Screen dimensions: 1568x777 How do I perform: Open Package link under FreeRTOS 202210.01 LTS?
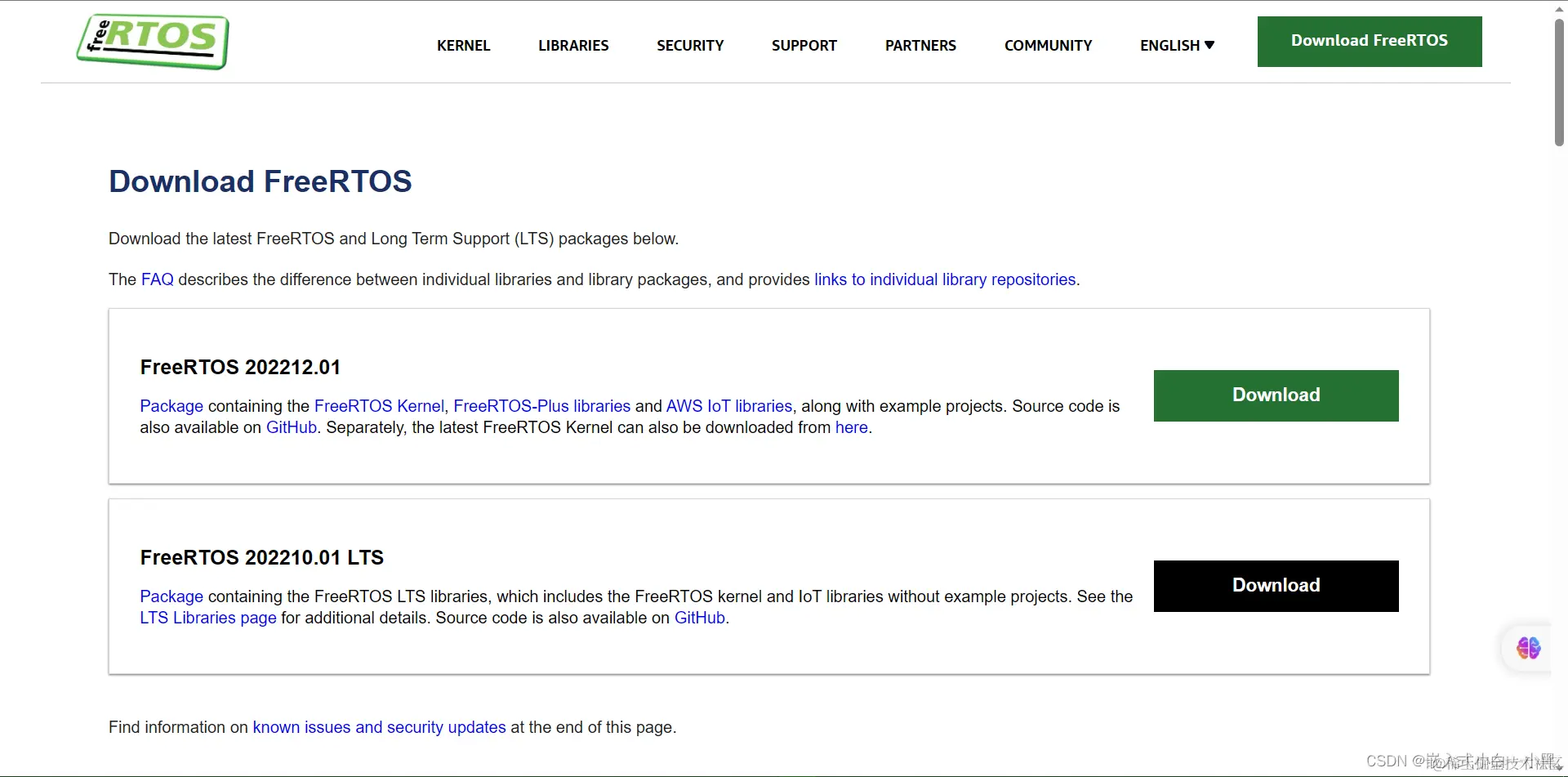click(x=171, y=596)
